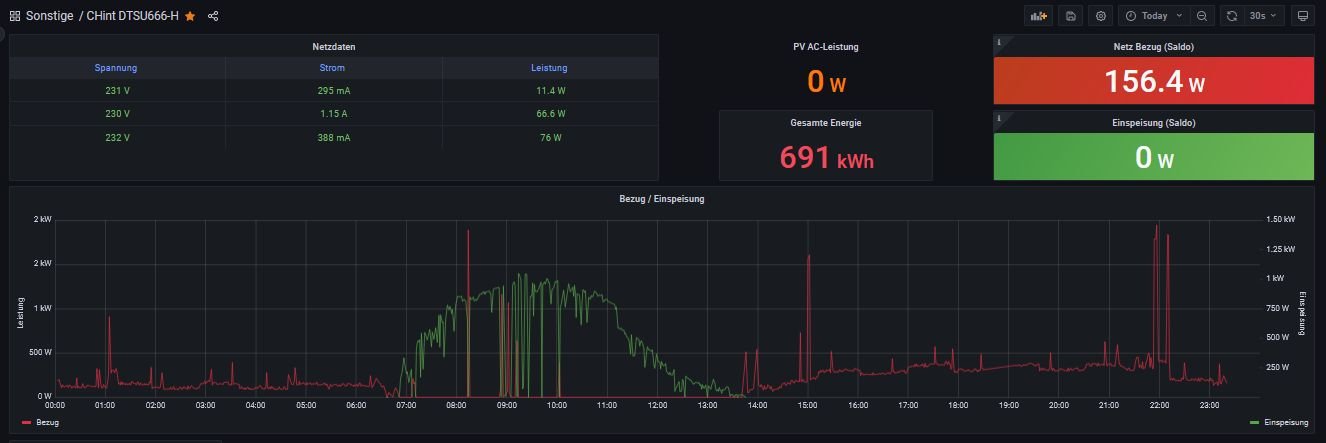
Task: Click the Add panel icon
Action: click(1040, 16)
